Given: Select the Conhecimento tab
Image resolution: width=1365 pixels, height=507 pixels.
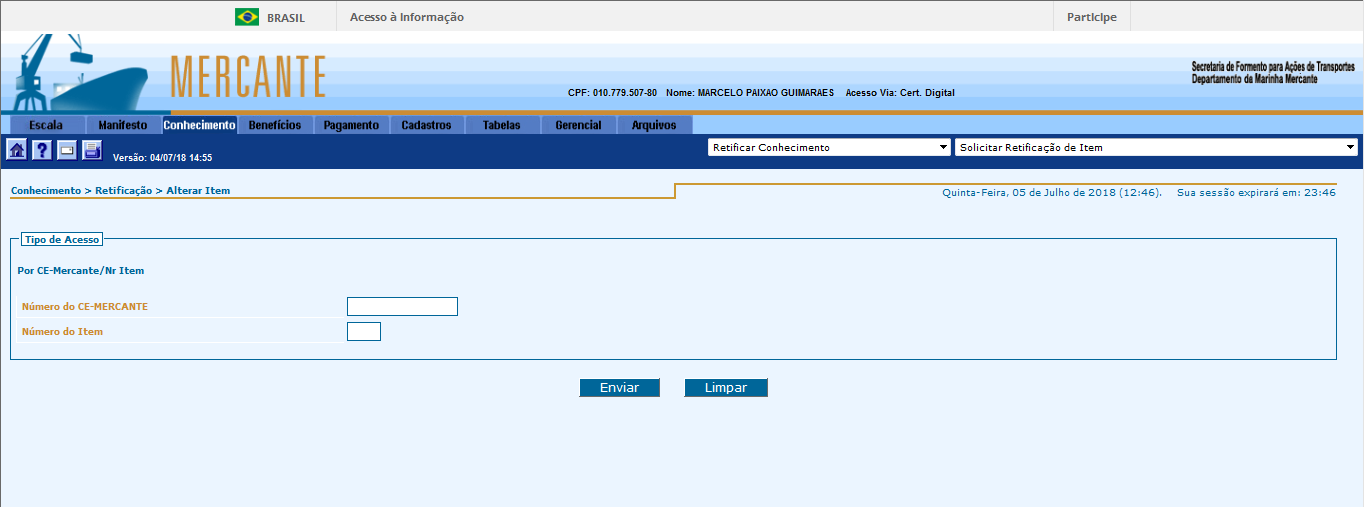Looking at the screenshot, I should pyautogui.click(x=199, y=126).
